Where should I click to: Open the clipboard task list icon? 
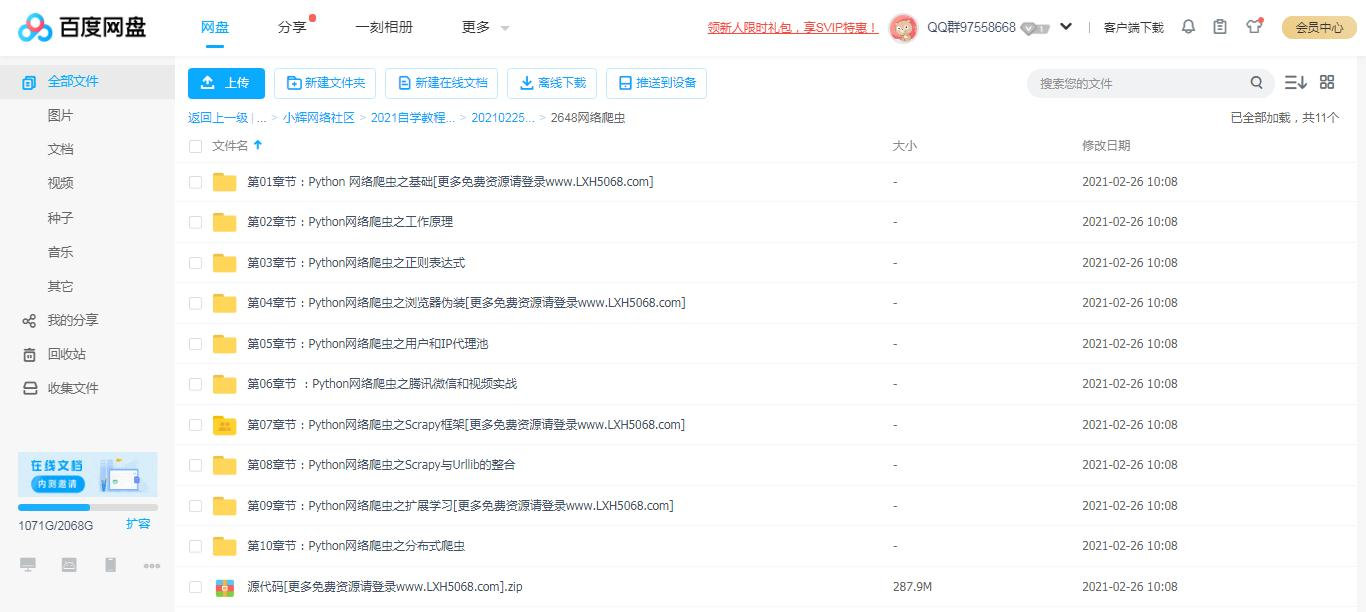(1220, 27)
